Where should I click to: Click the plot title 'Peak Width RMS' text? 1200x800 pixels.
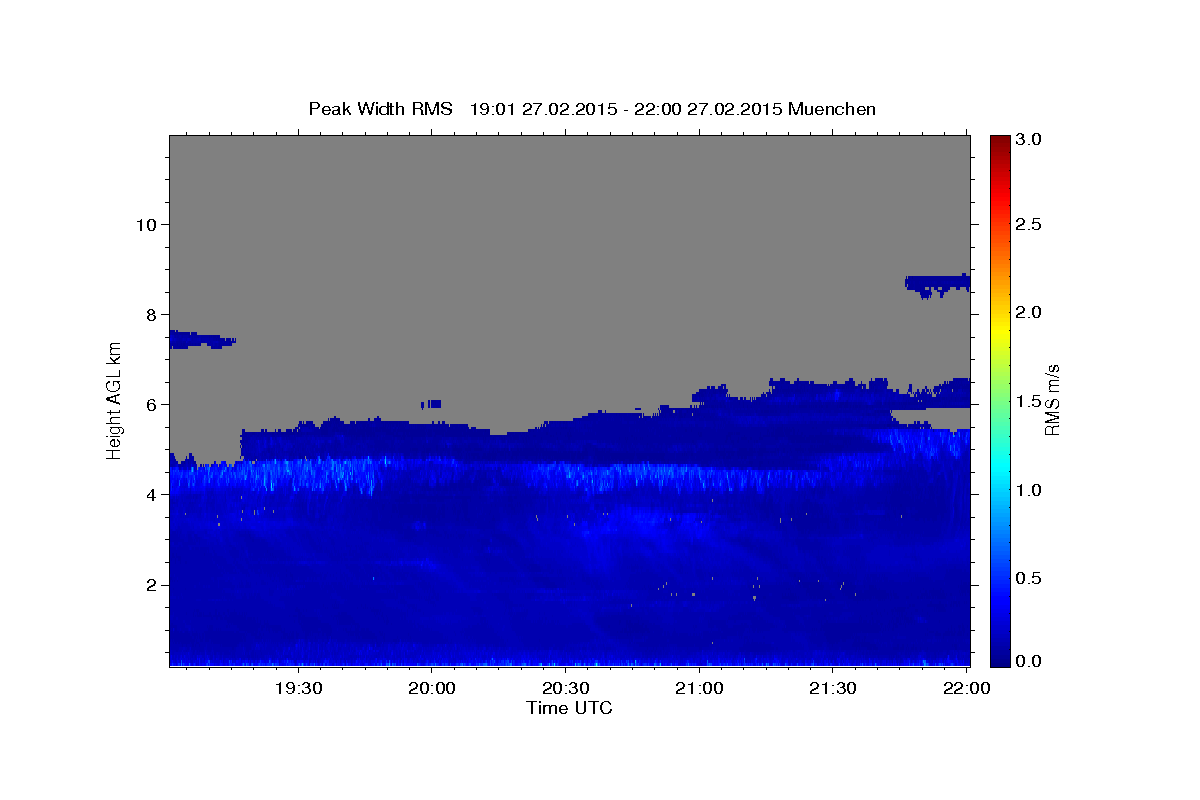[x=380, y=109]
